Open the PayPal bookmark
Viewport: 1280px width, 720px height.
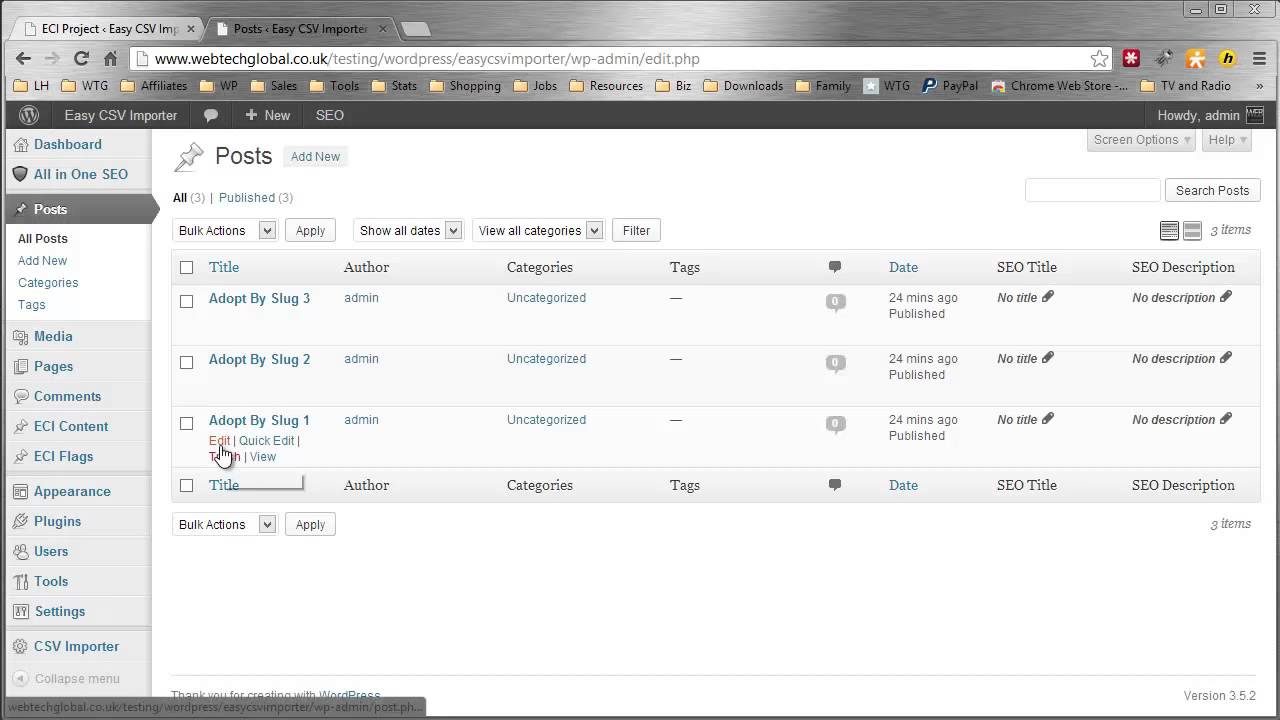pos(950,86)
